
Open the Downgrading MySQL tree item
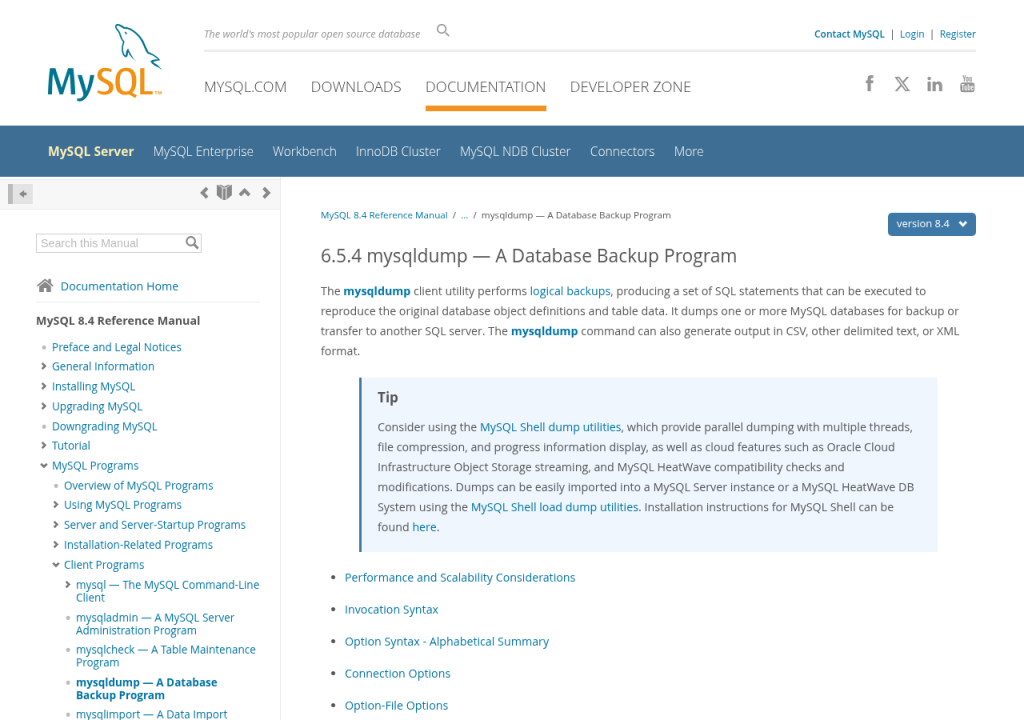pyautogui.click(x=104, y=426)
